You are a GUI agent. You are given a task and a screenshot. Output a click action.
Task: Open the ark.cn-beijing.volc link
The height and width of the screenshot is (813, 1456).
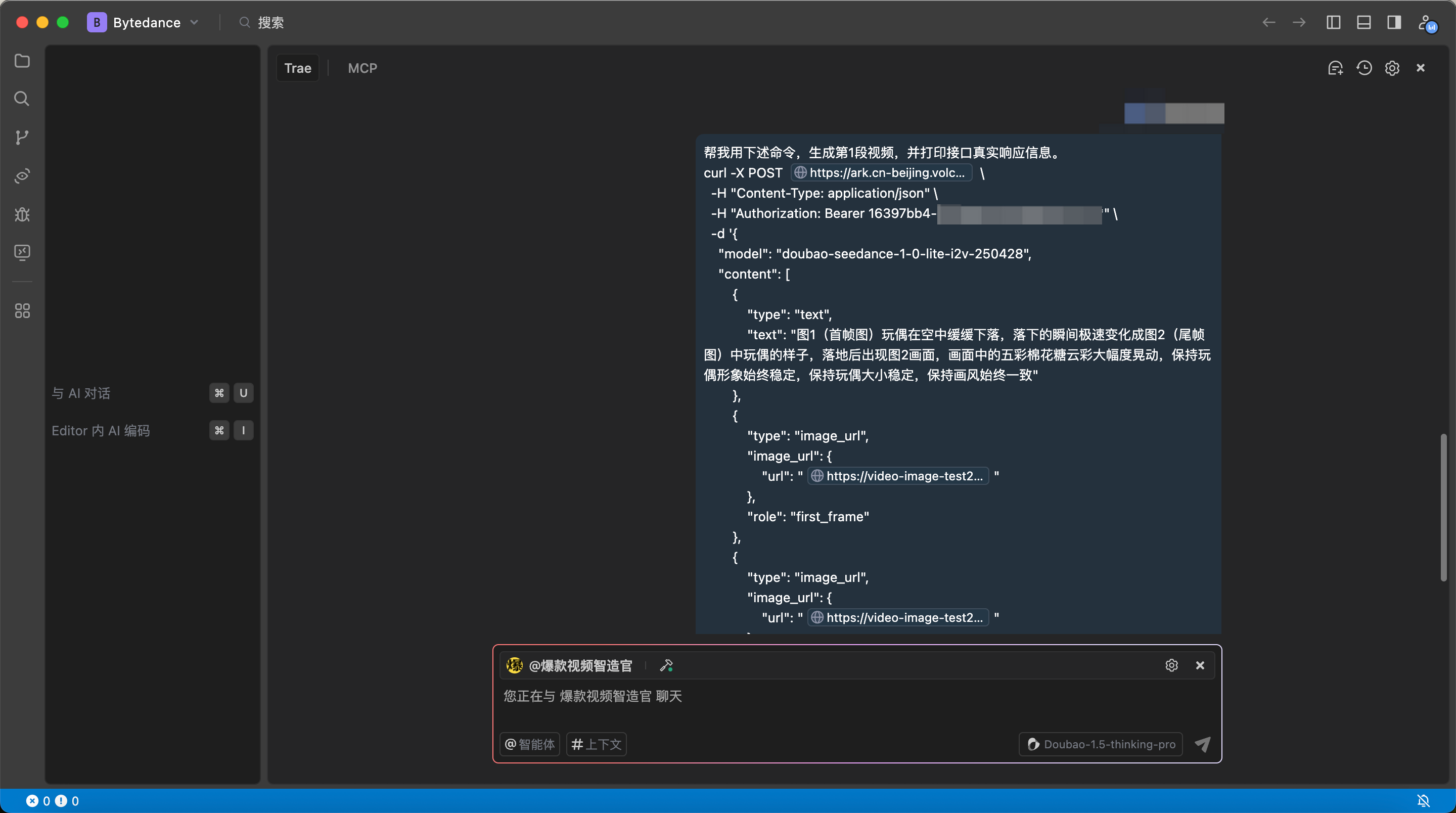881,172
